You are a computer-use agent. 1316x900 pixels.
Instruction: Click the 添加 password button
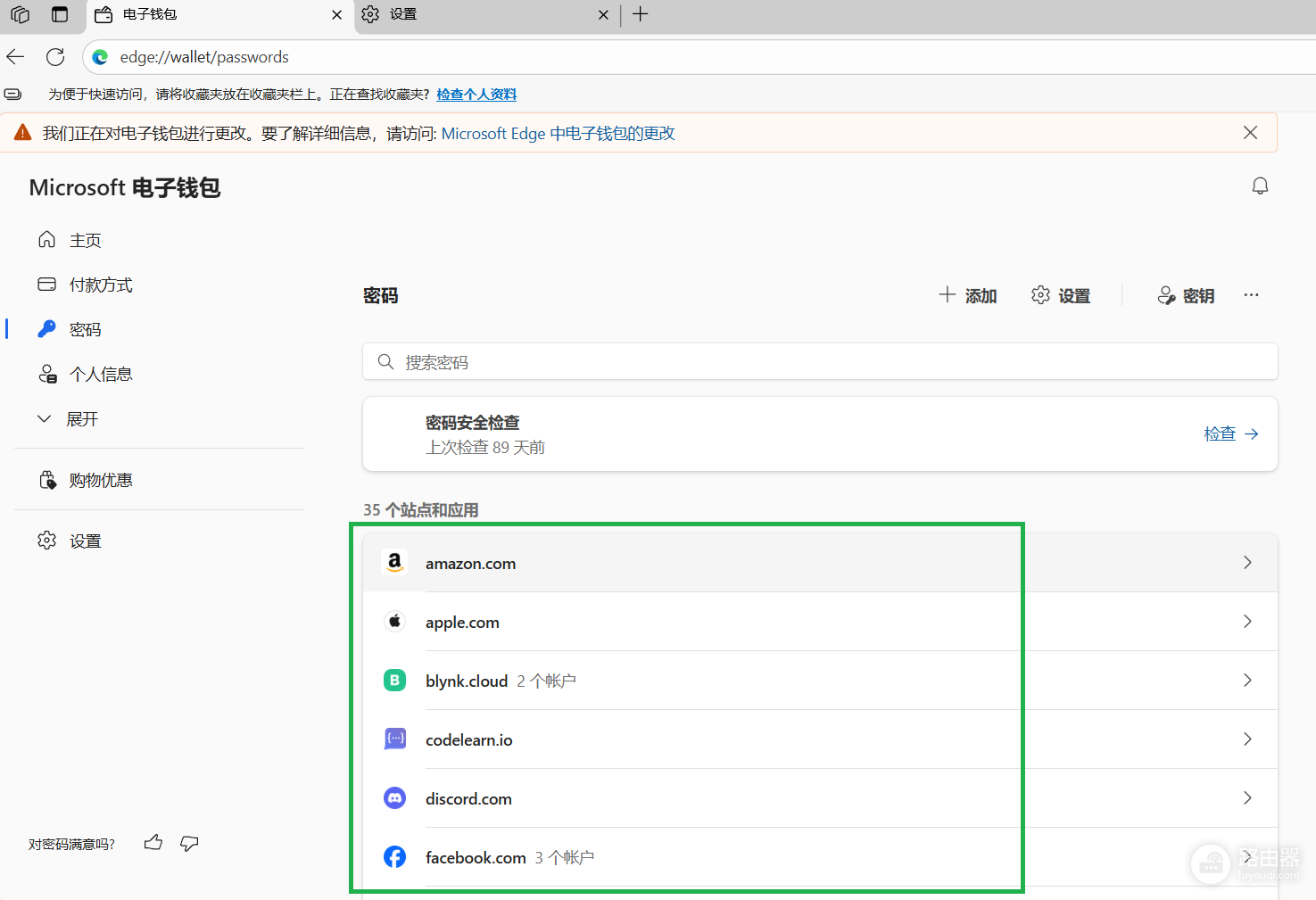[968, 295]
